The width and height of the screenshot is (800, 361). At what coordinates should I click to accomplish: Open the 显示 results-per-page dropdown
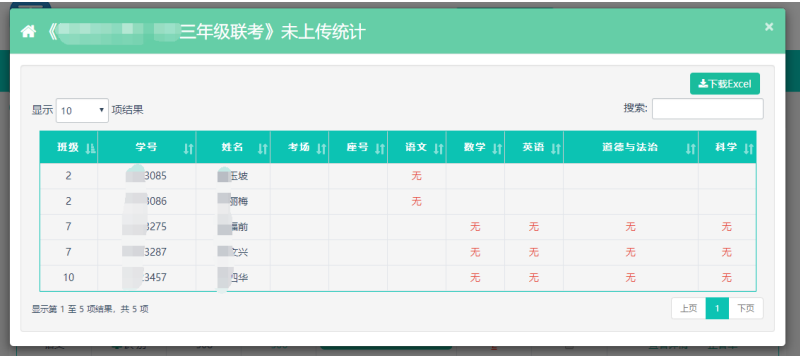pyautogui.click(x=82, y=110)
